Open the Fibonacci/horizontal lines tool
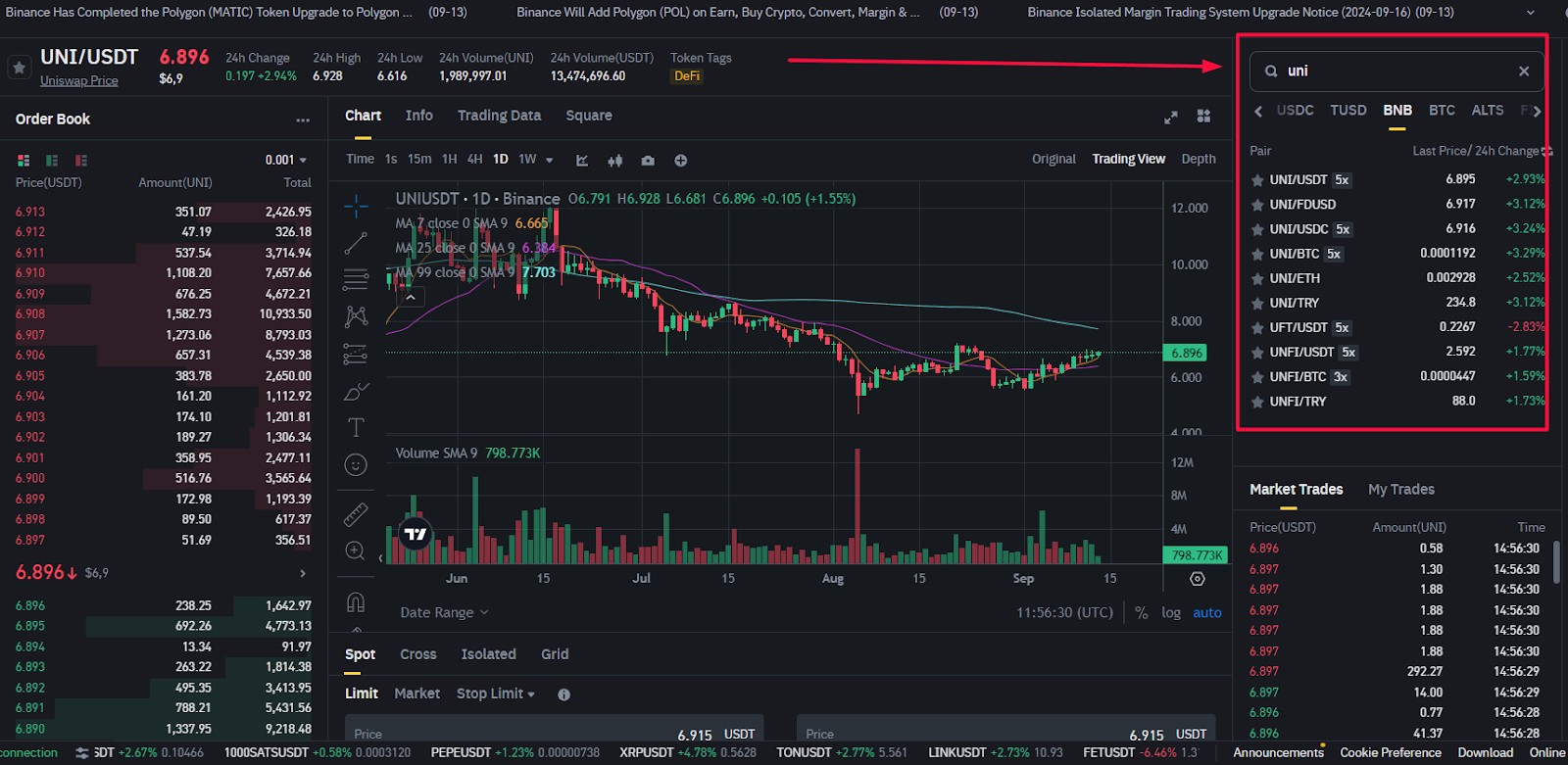 coord(356,279)
